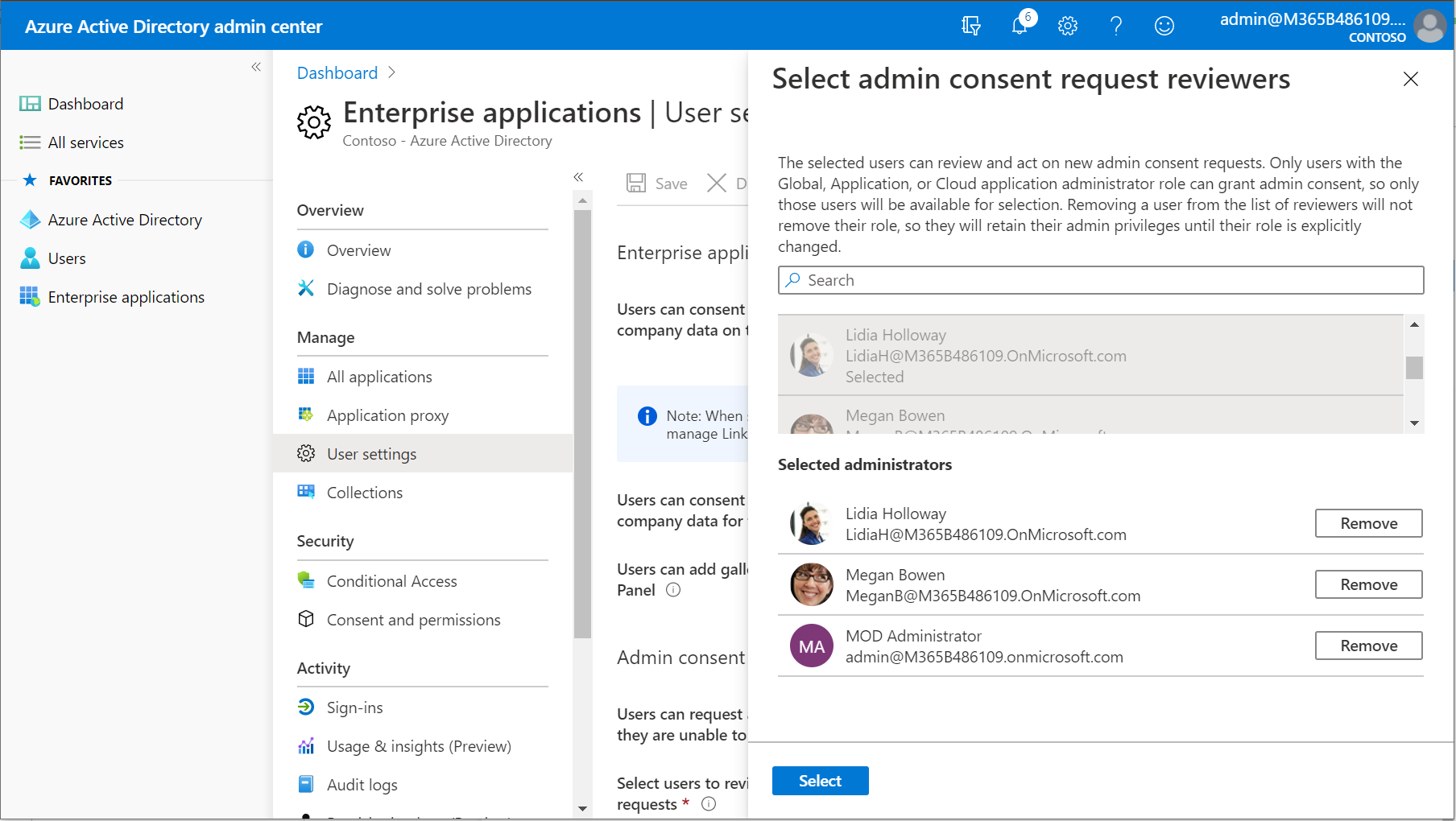Open Usage & insights (Preview)
The image size is (1456, 821).
(x=419, y=746)
